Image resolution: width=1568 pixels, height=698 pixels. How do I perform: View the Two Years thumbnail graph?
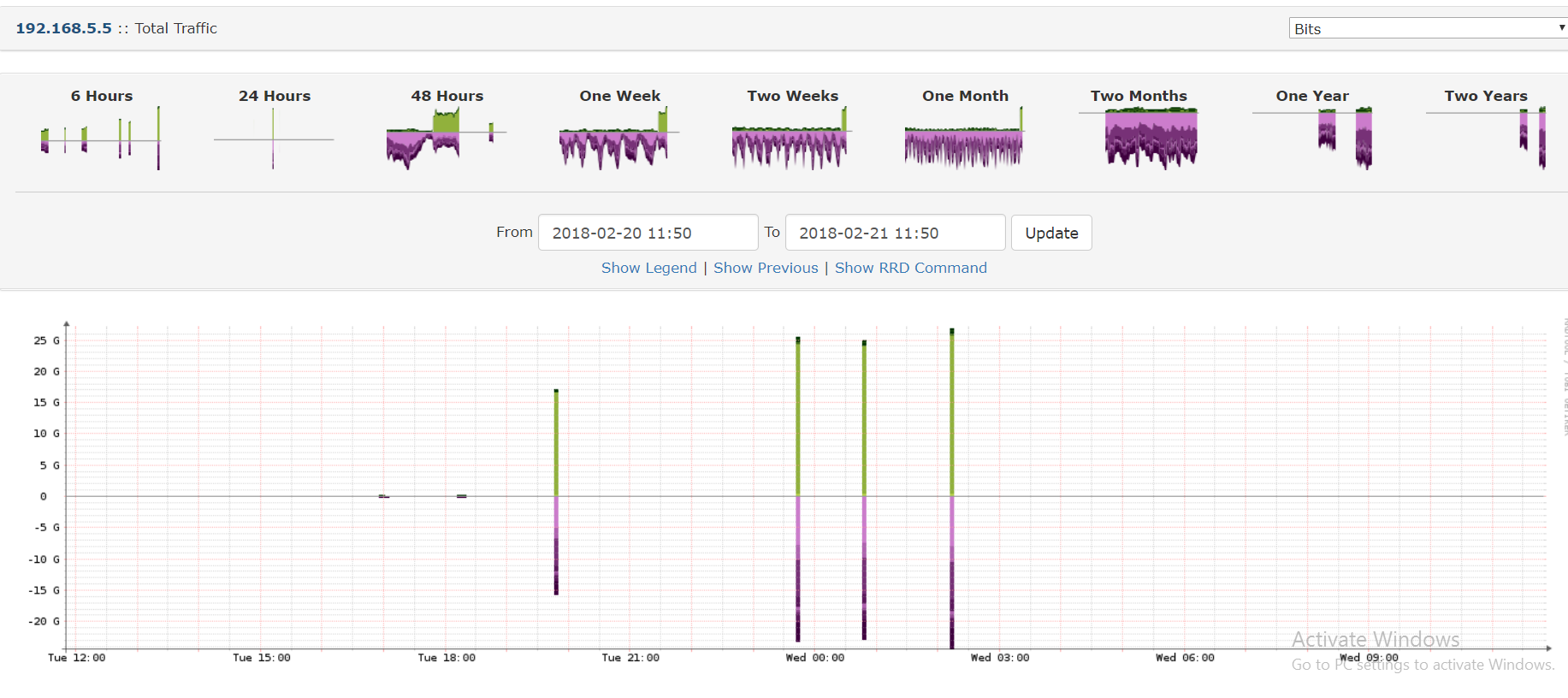click(x=1486, y=138)
